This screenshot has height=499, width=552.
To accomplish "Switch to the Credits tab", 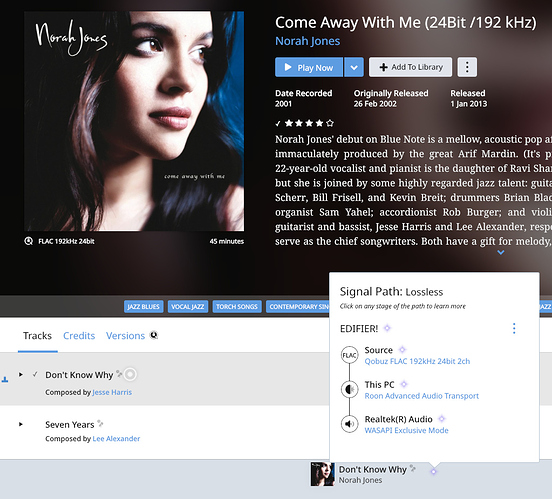I will [79, 336].
